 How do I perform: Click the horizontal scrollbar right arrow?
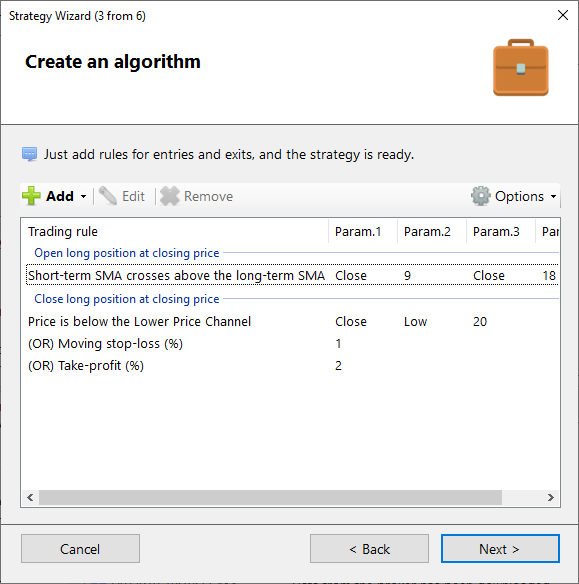(x=551, y=498)
